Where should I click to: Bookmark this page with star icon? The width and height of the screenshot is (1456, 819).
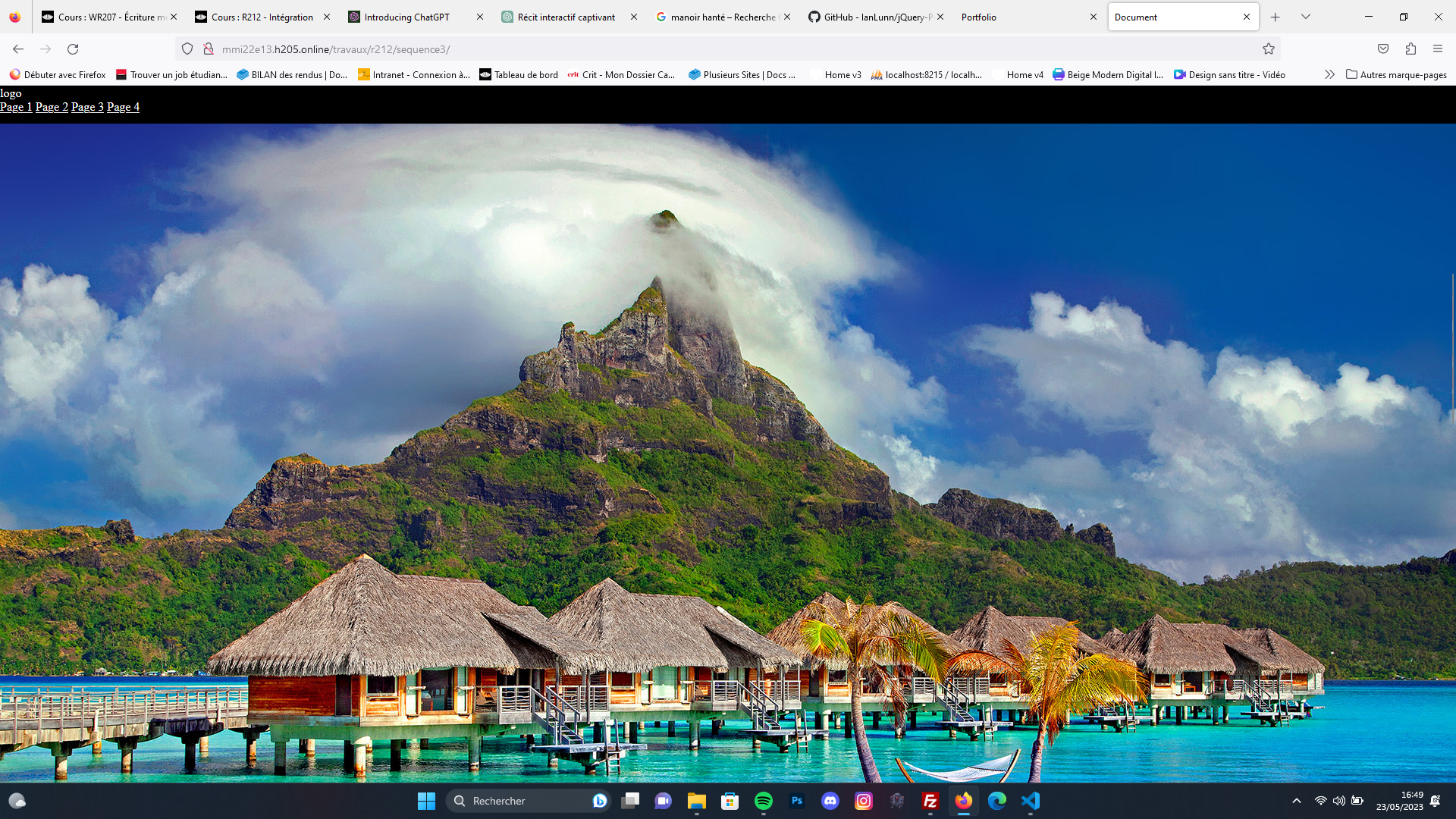(1269, 49)
